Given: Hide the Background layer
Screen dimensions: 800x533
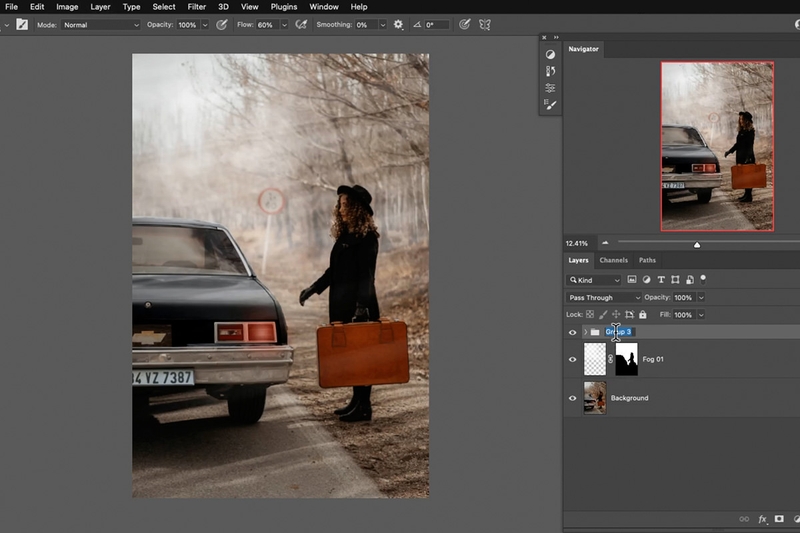Looking at the screenshot, I should (x=572, y=398).
